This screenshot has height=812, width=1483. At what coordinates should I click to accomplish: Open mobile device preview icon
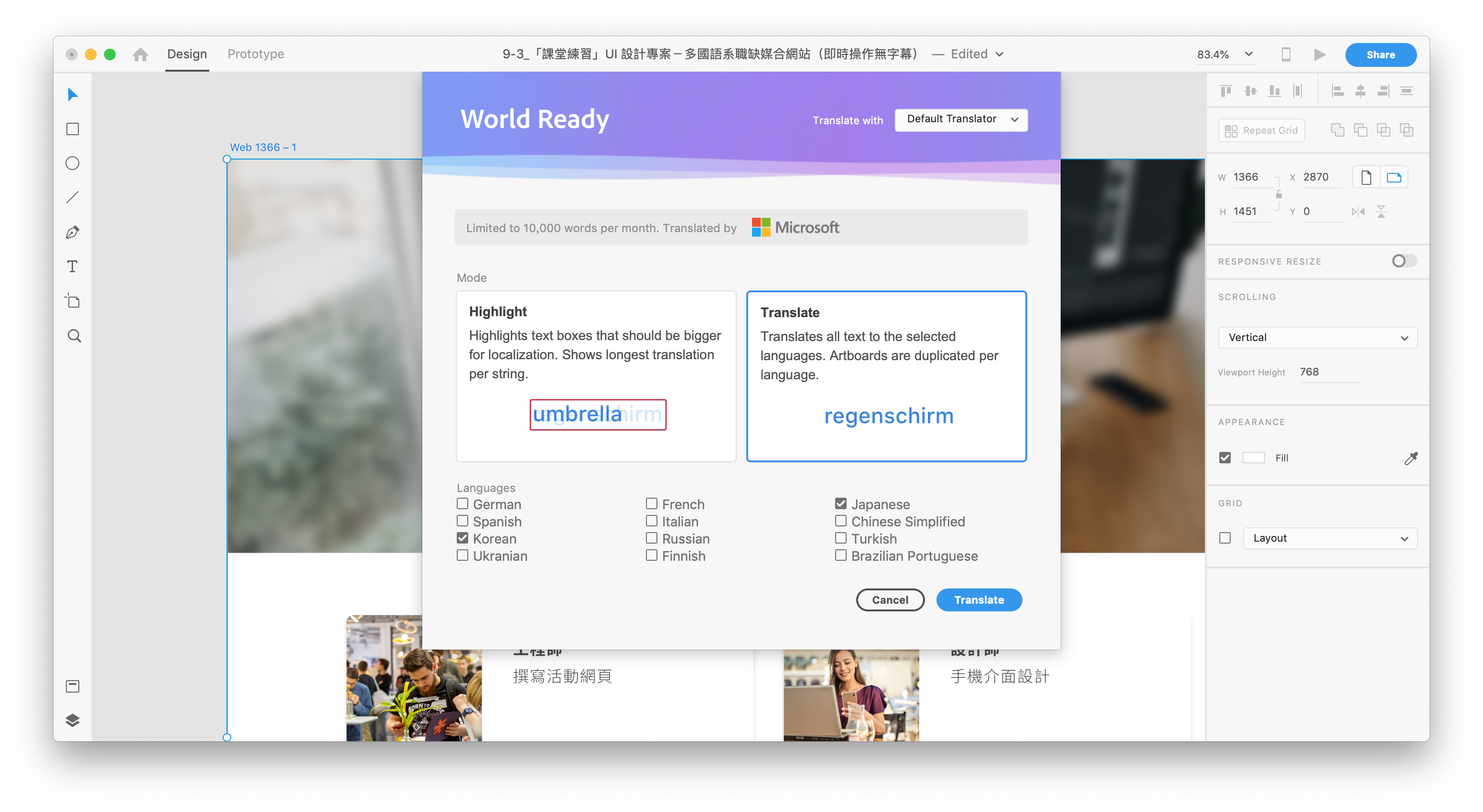1286,54
